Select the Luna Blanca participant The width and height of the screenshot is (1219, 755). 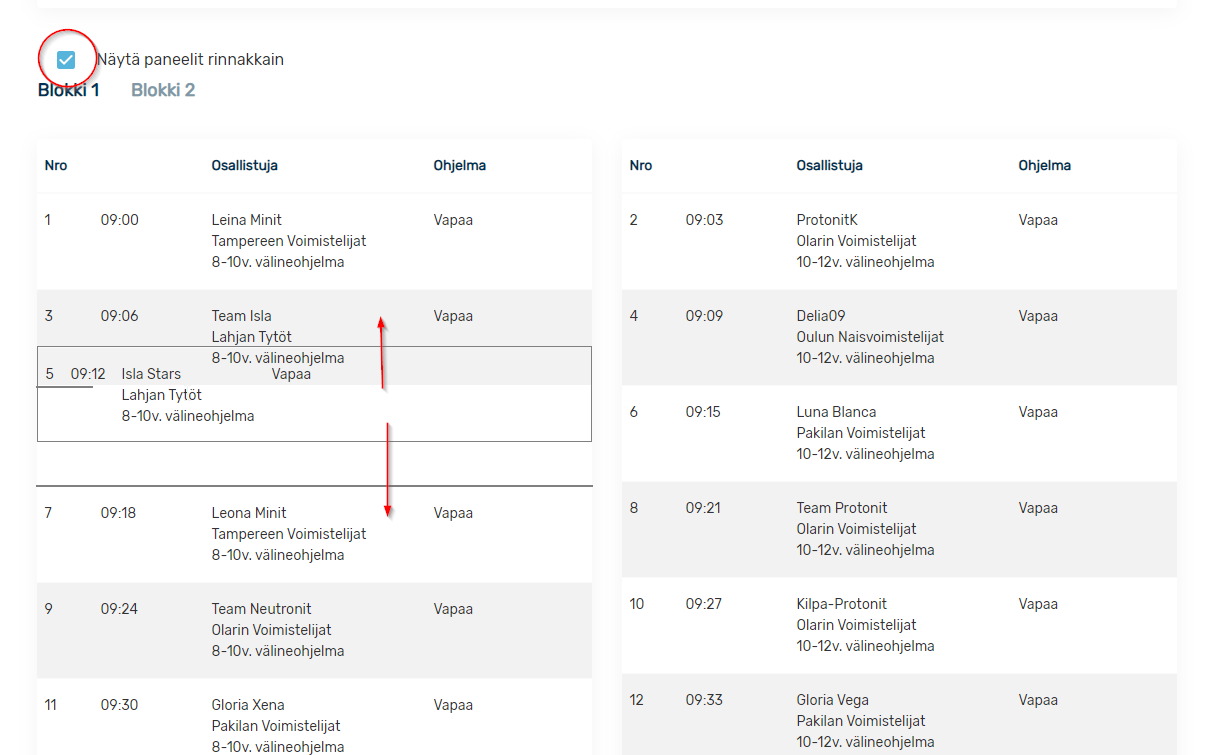click(836, 412)
